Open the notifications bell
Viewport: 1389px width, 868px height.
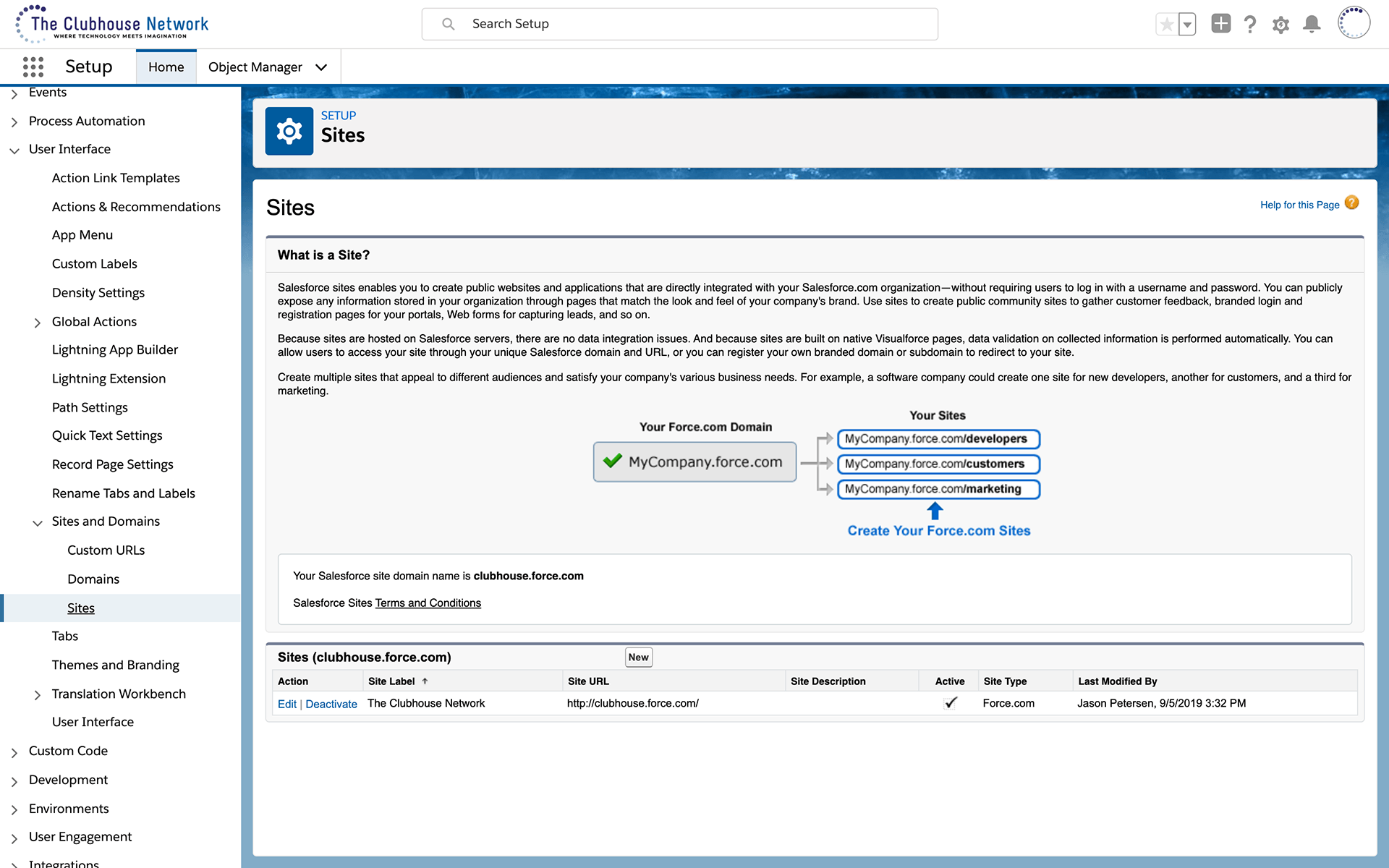1312,25
